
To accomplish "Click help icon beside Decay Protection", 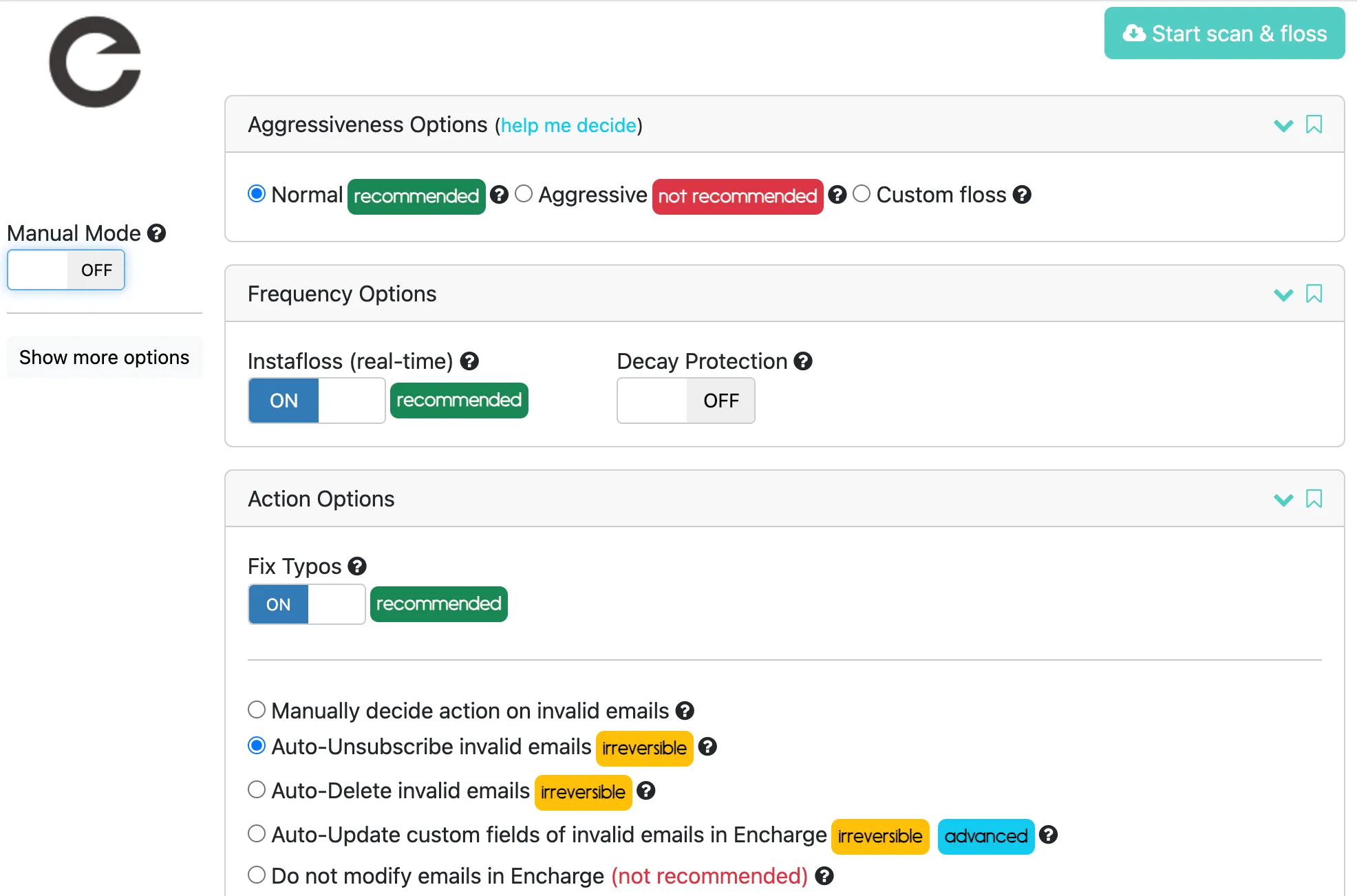I will point(803,361).
